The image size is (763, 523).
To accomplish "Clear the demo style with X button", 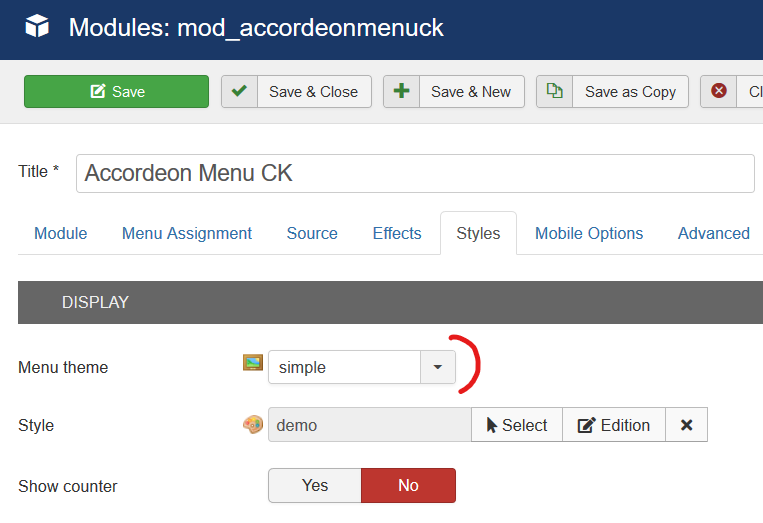I will tap(687, 425).
